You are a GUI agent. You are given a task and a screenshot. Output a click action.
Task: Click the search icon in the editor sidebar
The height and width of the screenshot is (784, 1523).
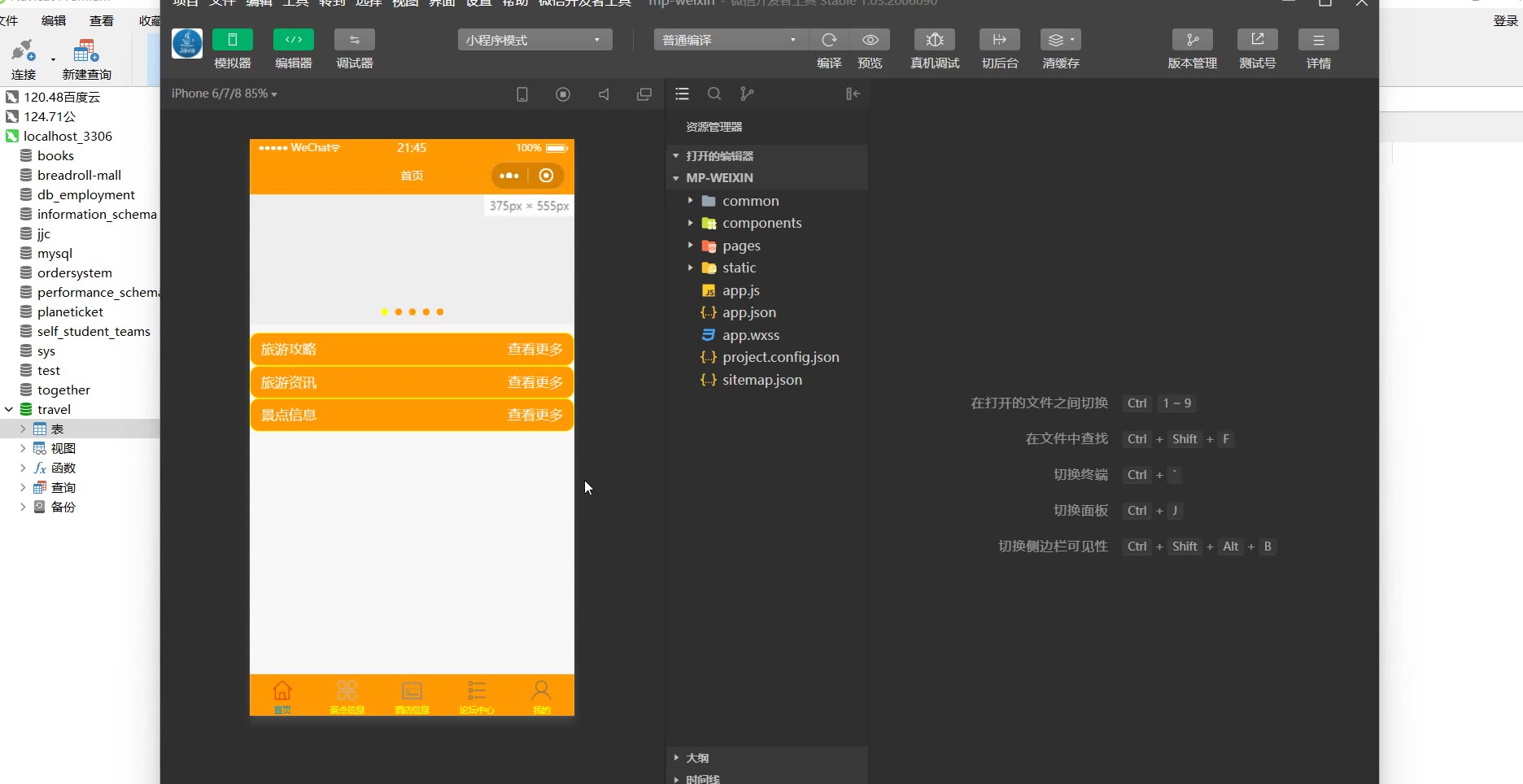tap(714, 94)
